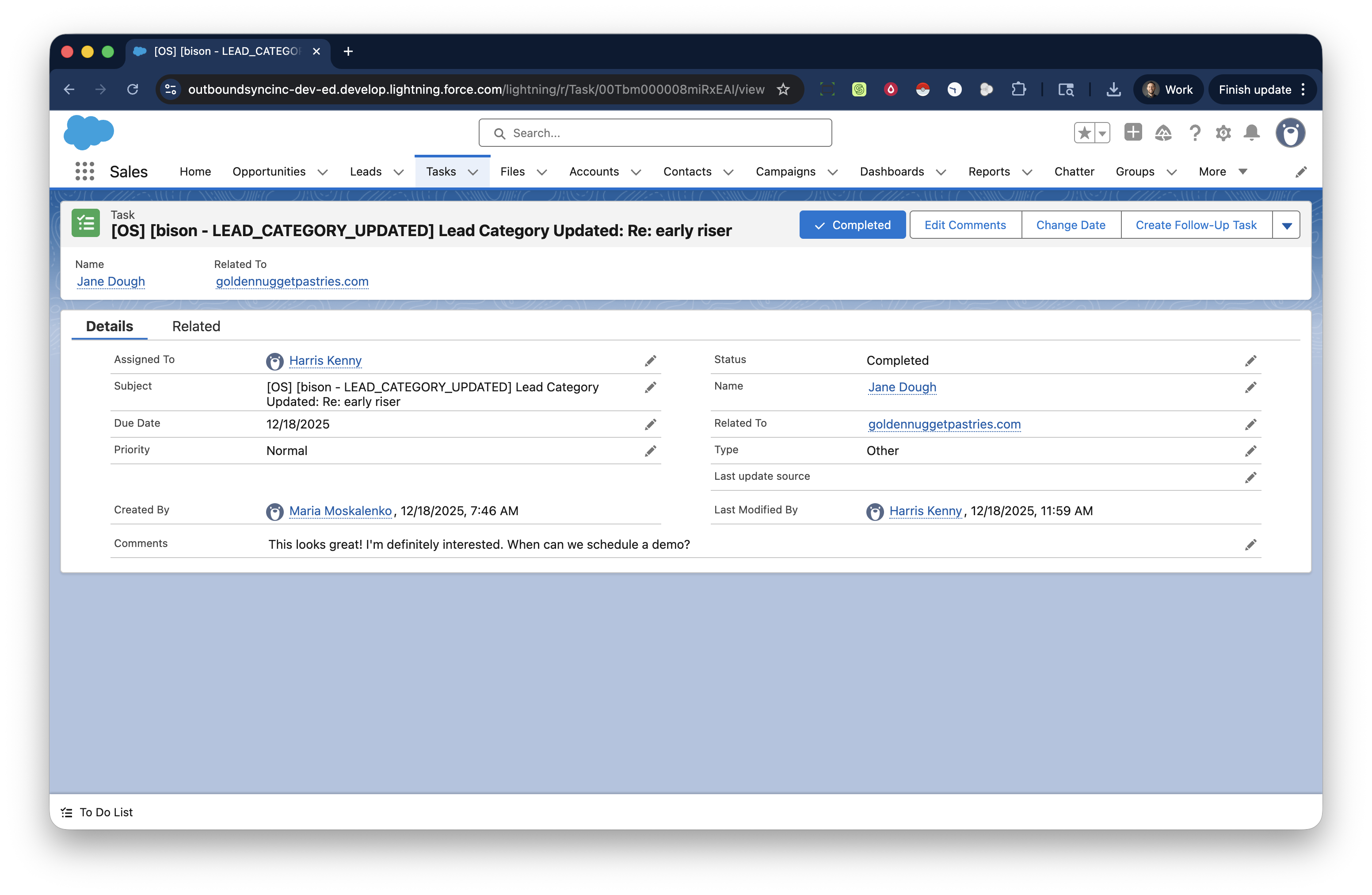This screenshot has height=895, width=1372.
Task: Open the Notifications bell
Action: pos(1251,133)
